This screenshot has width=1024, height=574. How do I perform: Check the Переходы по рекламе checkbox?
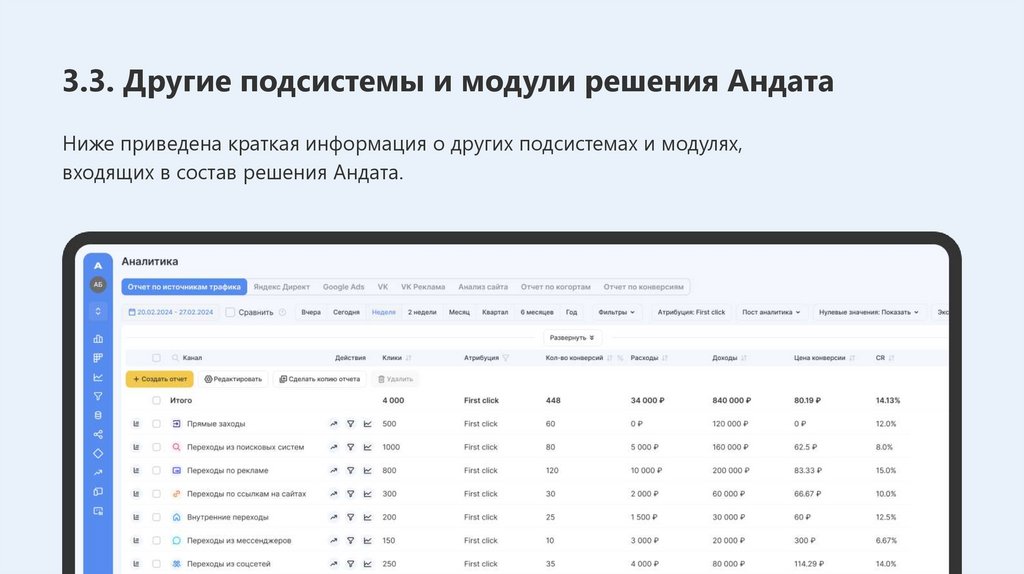(156, 470)
